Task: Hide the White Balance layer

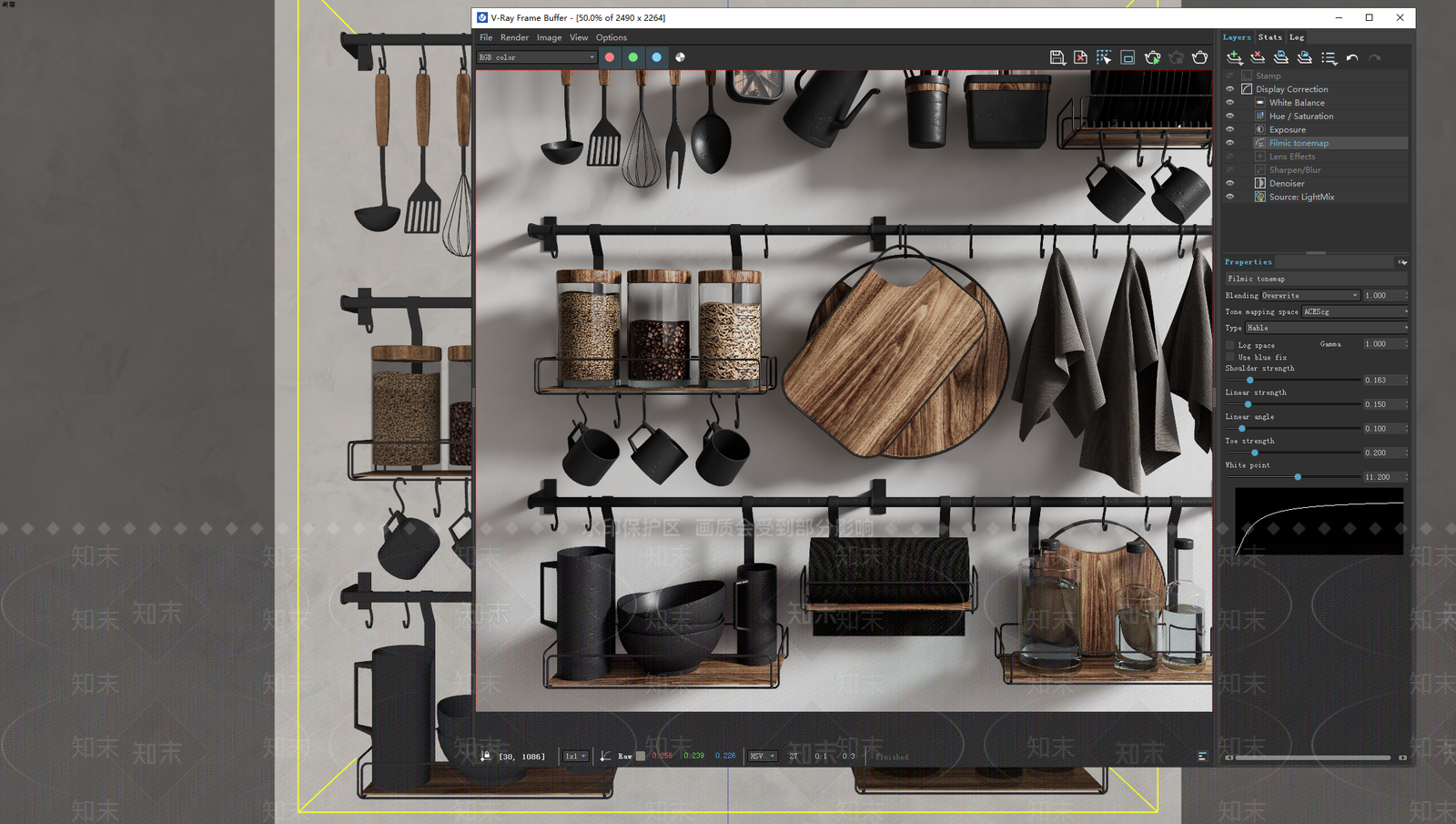Action: 1230,103
